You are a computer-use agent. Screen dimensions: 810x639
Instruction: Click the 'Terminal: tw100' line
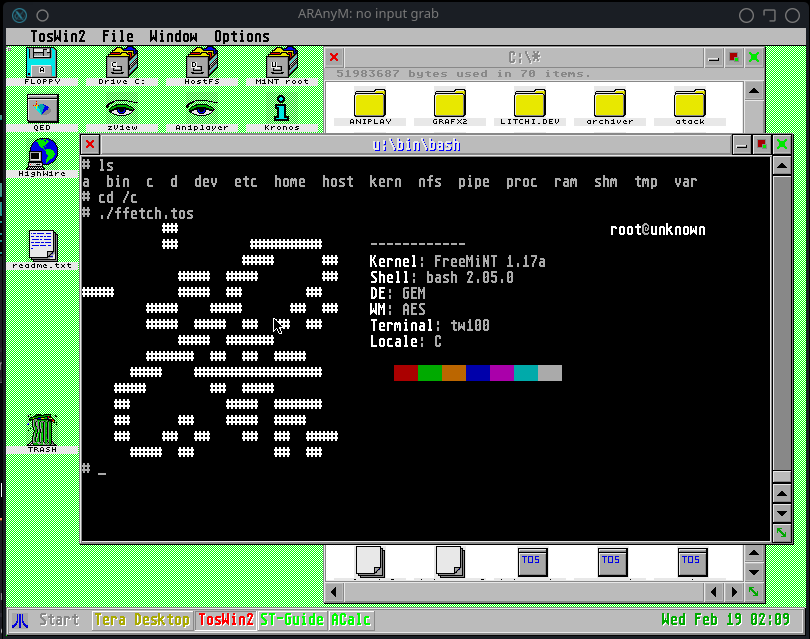[x=430, y=326]
